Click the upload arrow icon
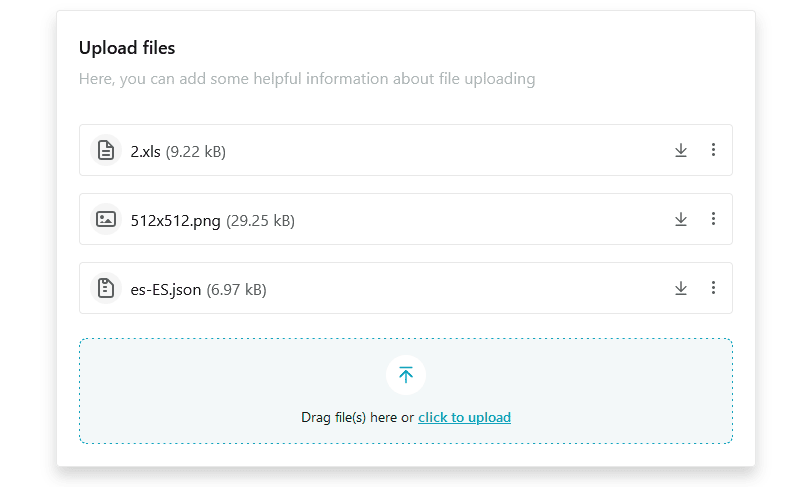 (406, 375)
